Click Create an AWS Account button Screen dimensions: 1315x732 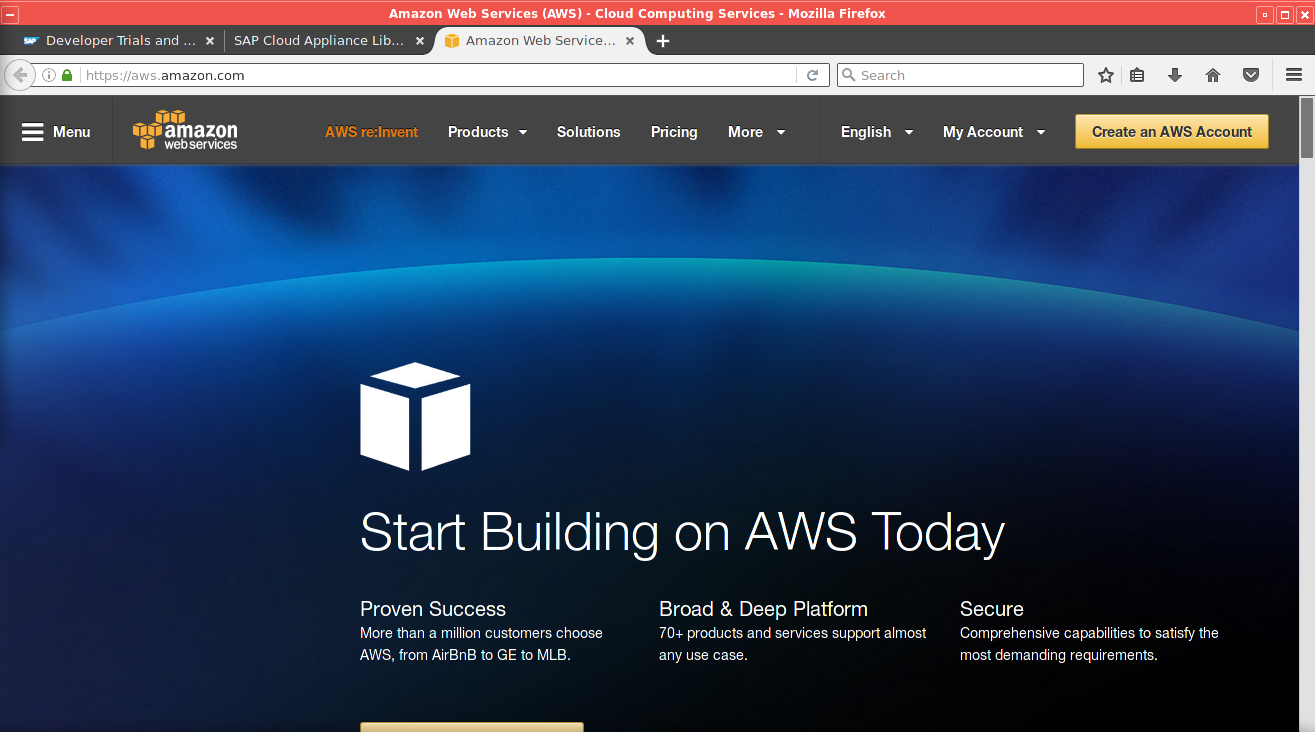tap(1172, 131)
